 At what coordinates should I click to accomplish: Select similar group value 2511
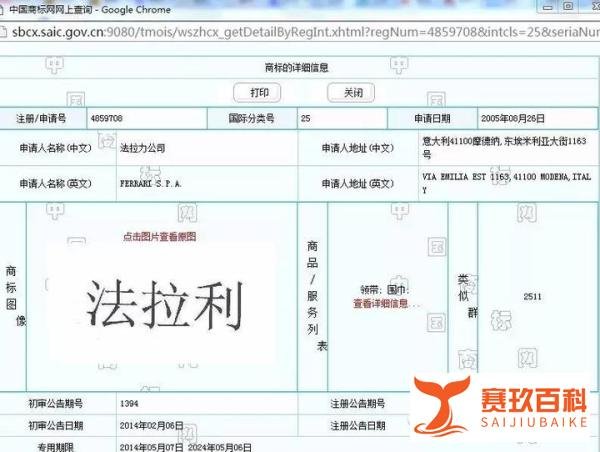532,297
